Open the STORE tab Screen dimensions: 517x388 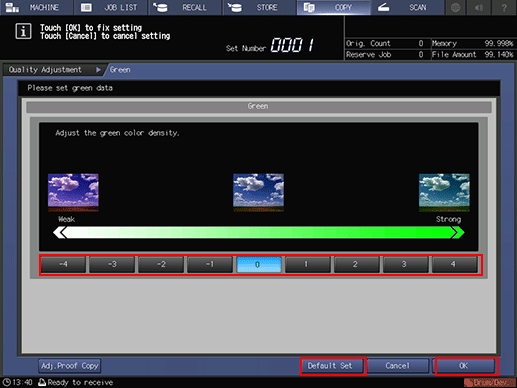259,7
